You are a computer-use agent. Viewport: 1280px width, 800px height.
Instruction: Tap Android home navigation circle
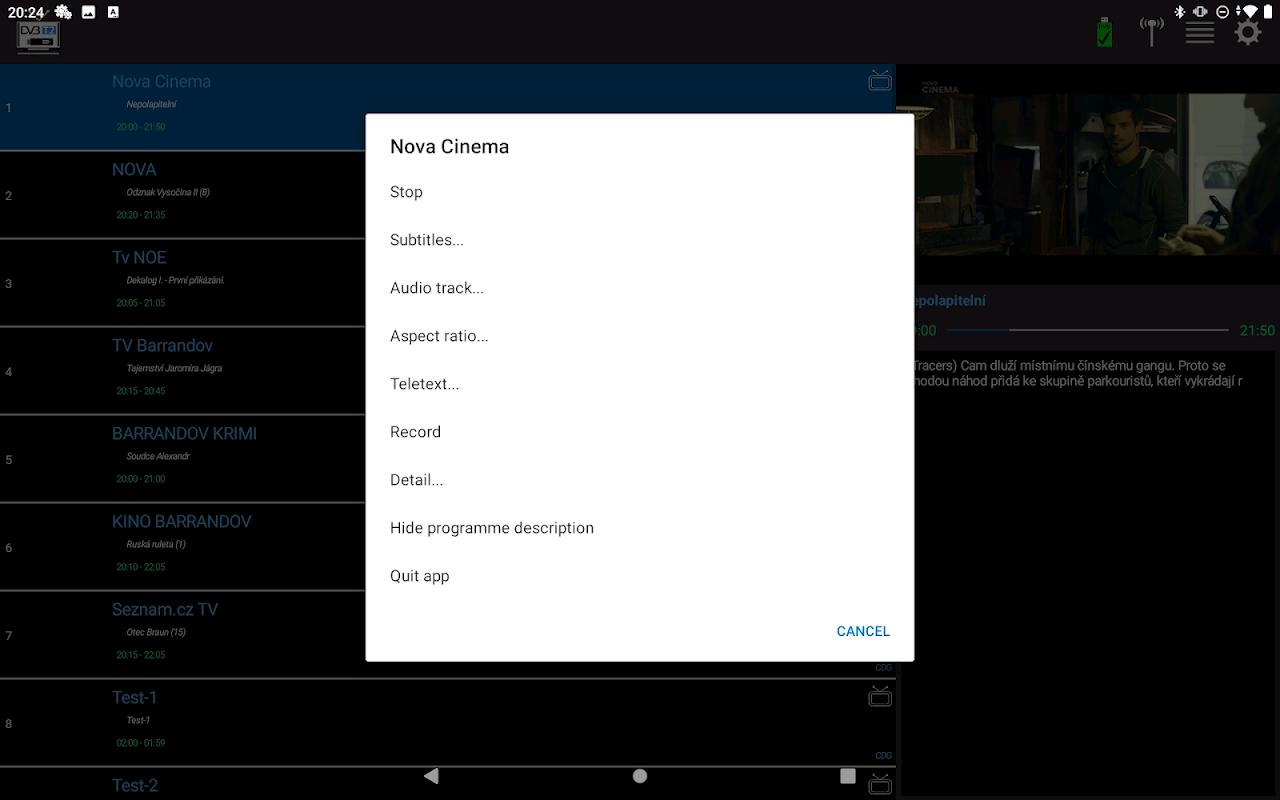pyautogui.click(x=640, y=776)
